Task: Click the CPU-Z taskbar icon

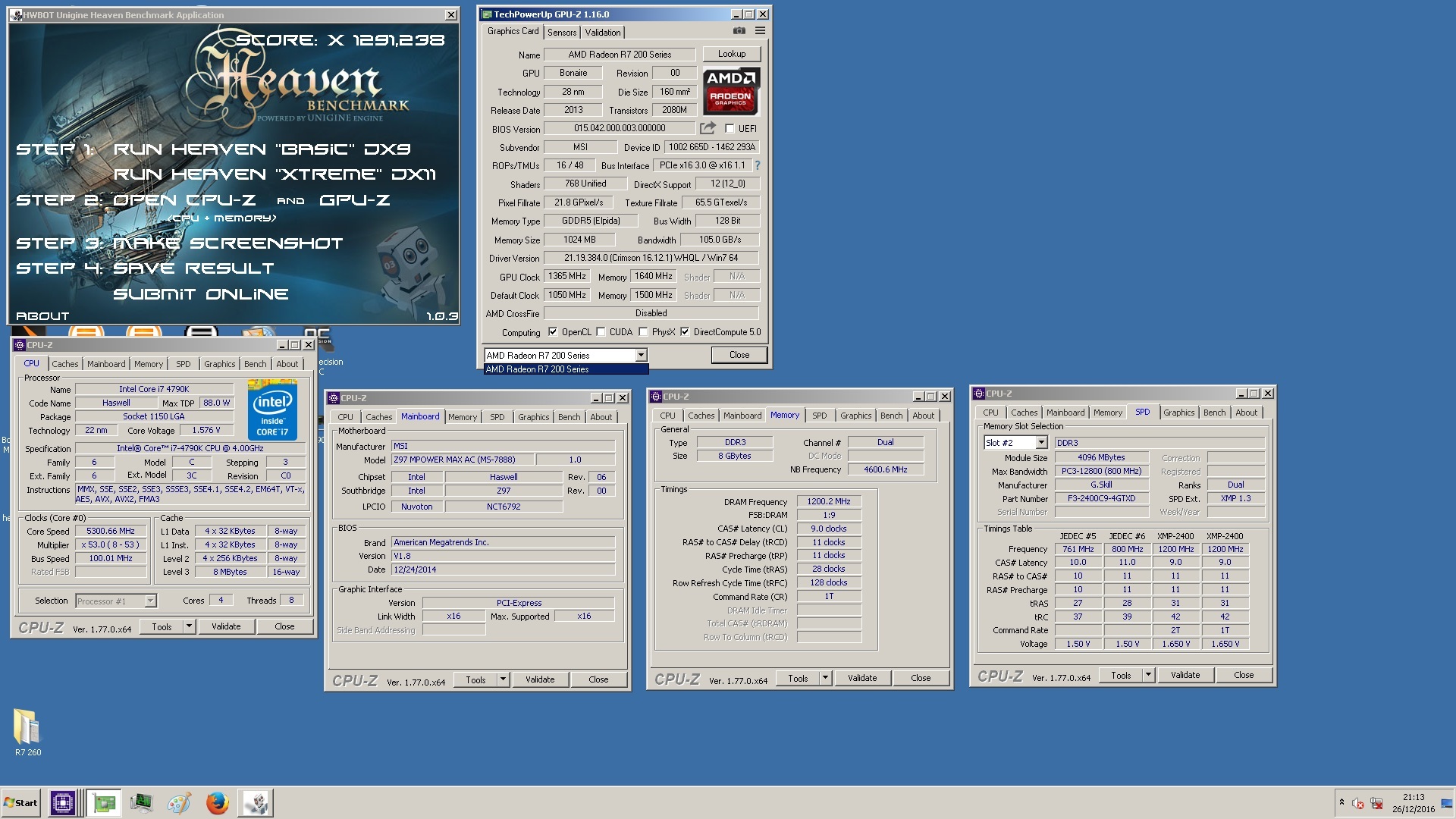Action: click(62, 803)
